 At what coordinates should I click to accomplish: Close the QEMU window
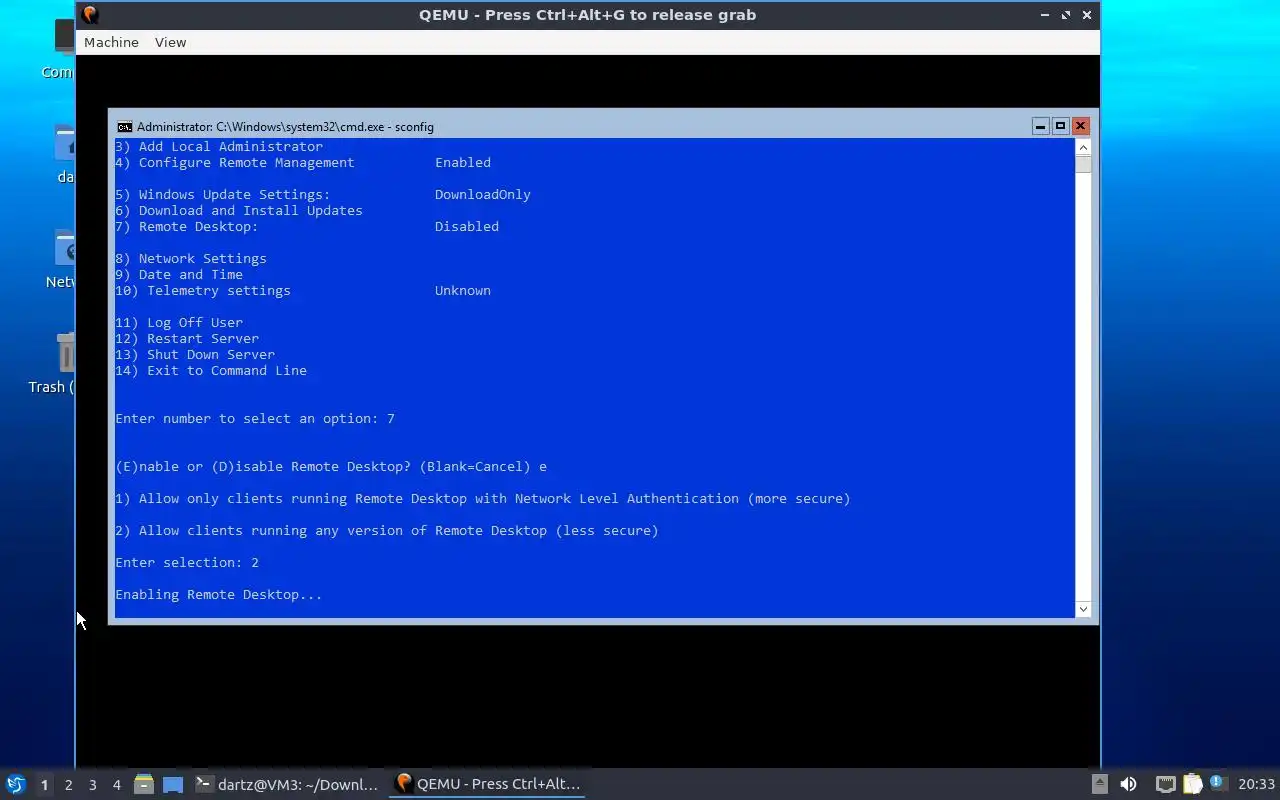click(1086, 15)
